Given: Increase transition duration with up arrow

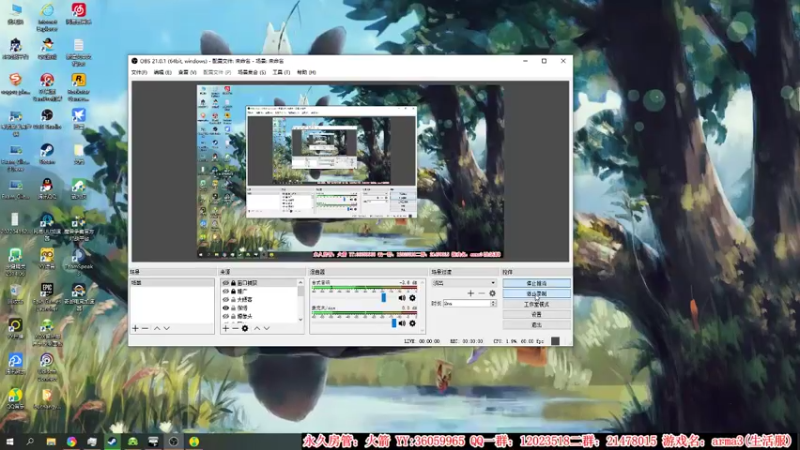Looking at the screenshot, I should 493,302.
